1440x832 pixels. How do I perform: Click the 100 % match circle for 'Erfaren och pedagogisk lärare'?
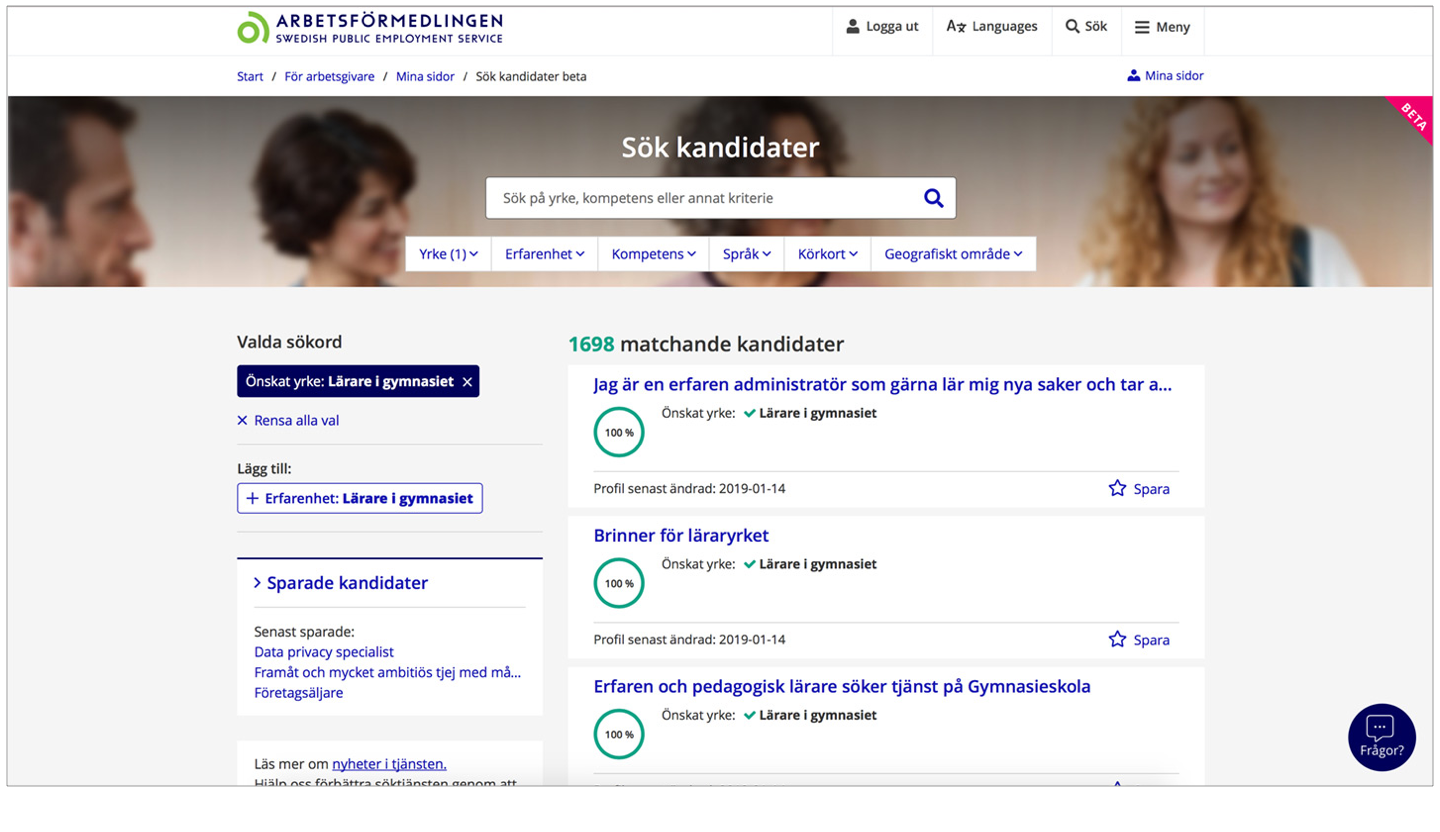click(619, 734)
